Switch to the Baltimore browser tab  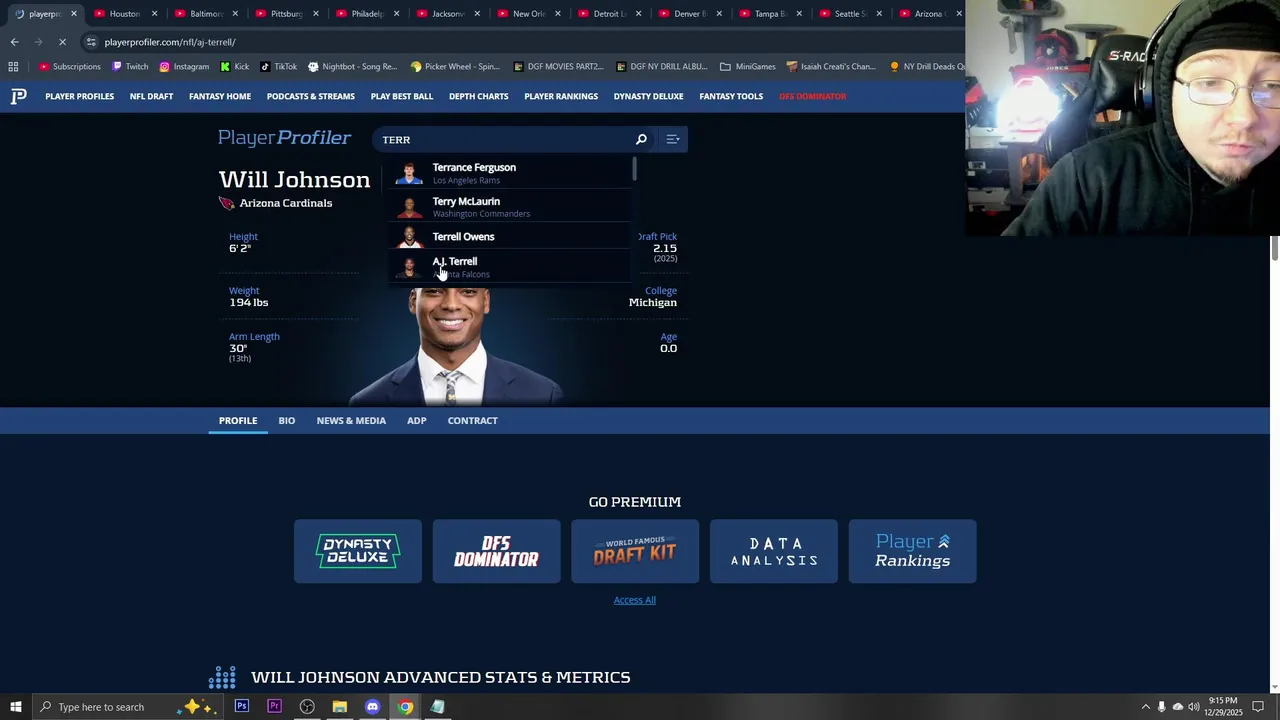coord(205,14)
